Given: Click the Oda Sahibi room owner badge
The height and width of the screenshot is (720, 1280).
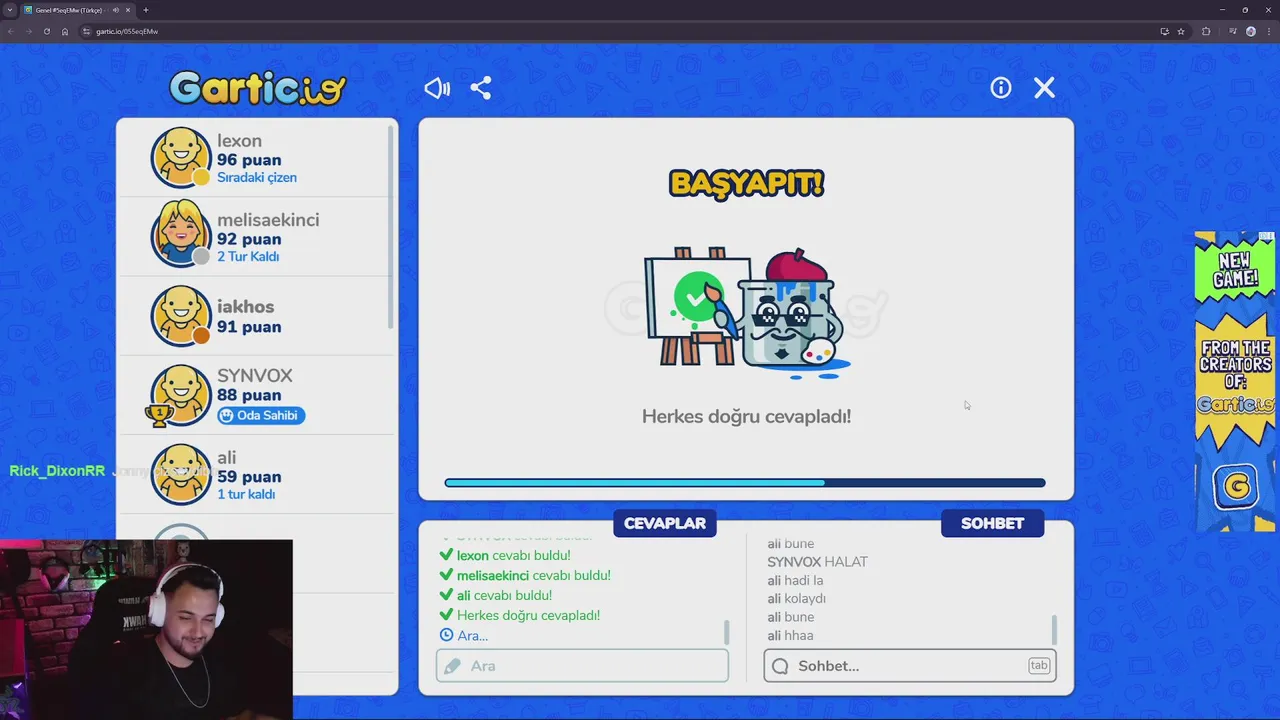Looking at the screenshot, I should [x=261, y=415].
